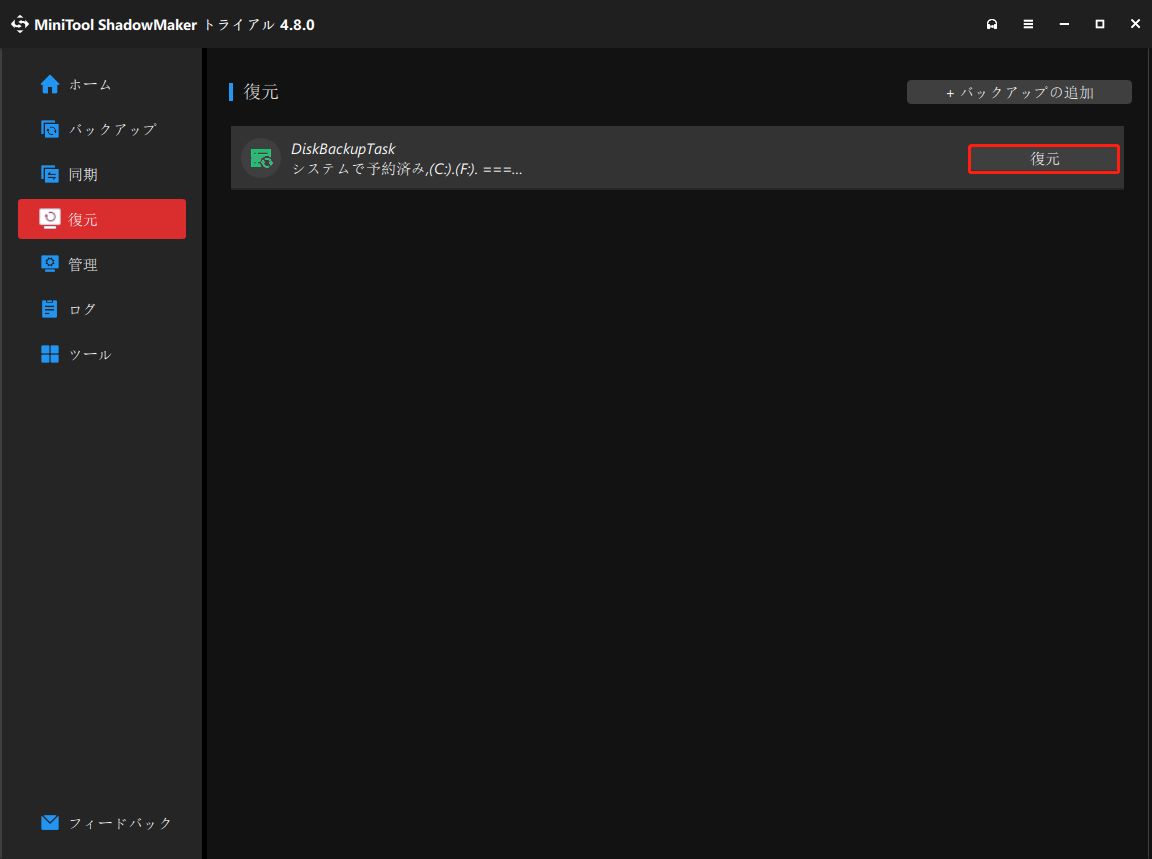Open the ツール (Tools) section icon
The image size is (1152, 859).
click(50, 353)
